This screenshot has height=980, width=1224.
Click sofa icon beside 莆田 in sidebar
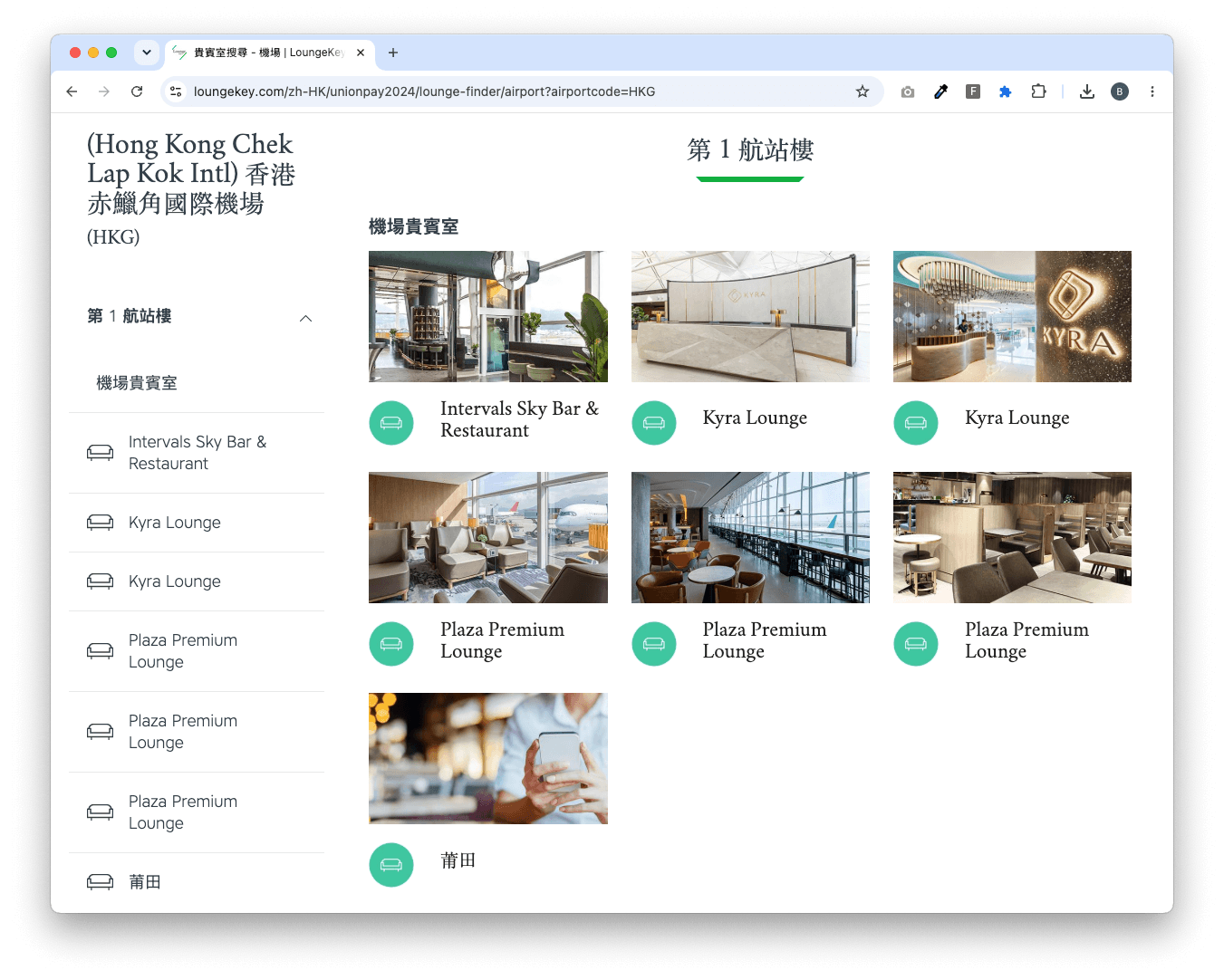click(101, 882)
